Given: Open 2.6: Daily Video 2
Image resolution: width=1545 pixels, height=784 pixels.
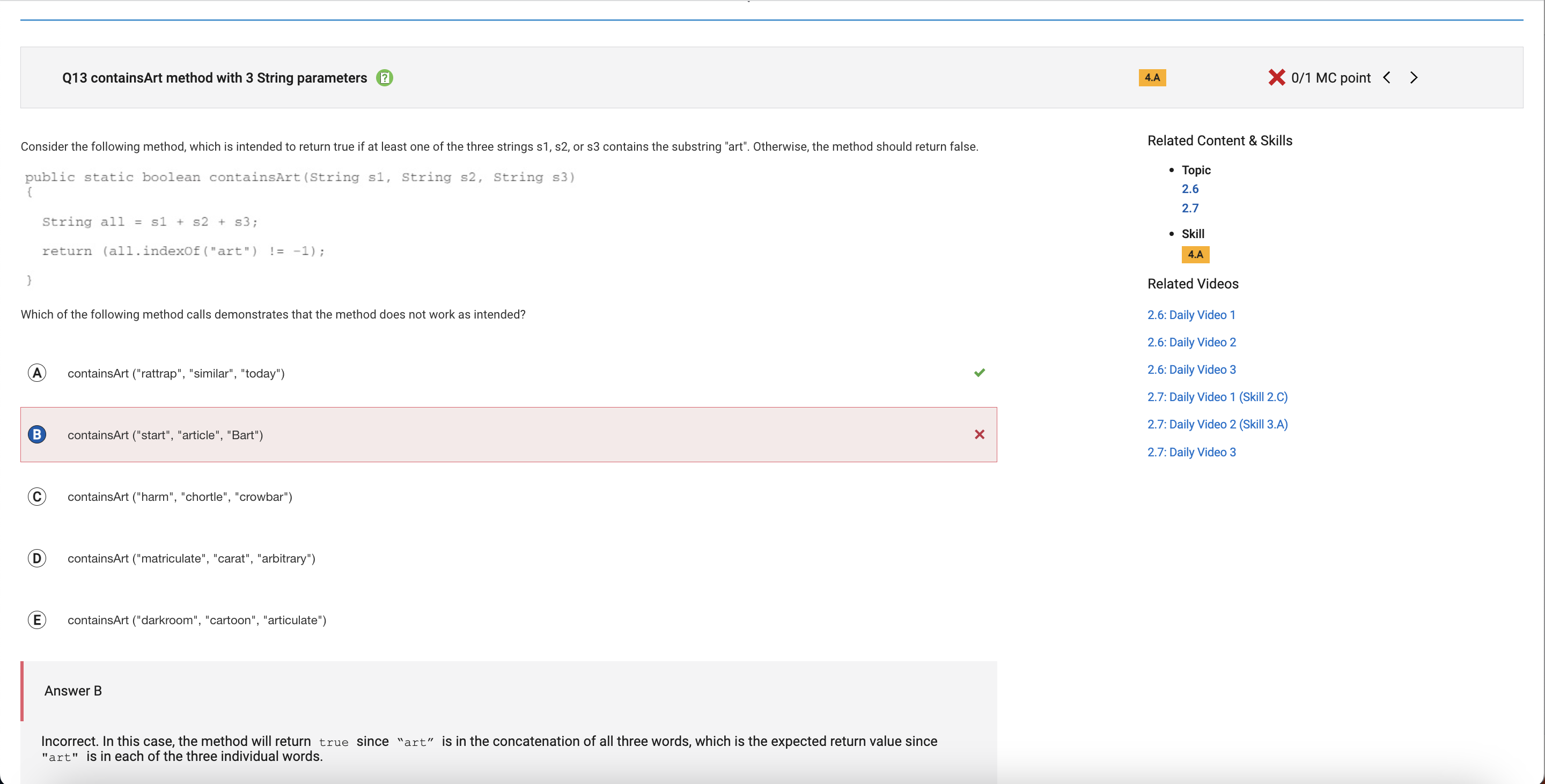Looking at the screenshot, I should (x=1191, y=342).
